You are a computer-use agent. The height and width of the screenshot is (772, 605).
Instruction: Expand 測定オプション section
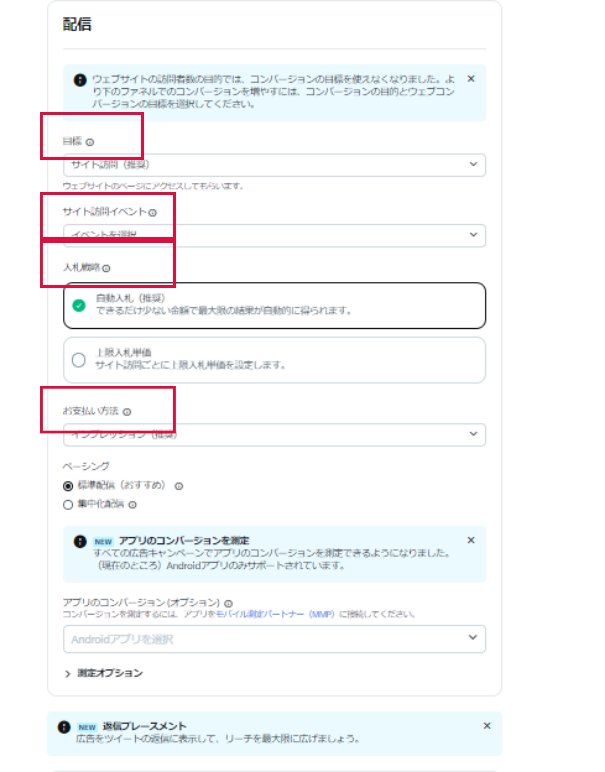point(103,673)
